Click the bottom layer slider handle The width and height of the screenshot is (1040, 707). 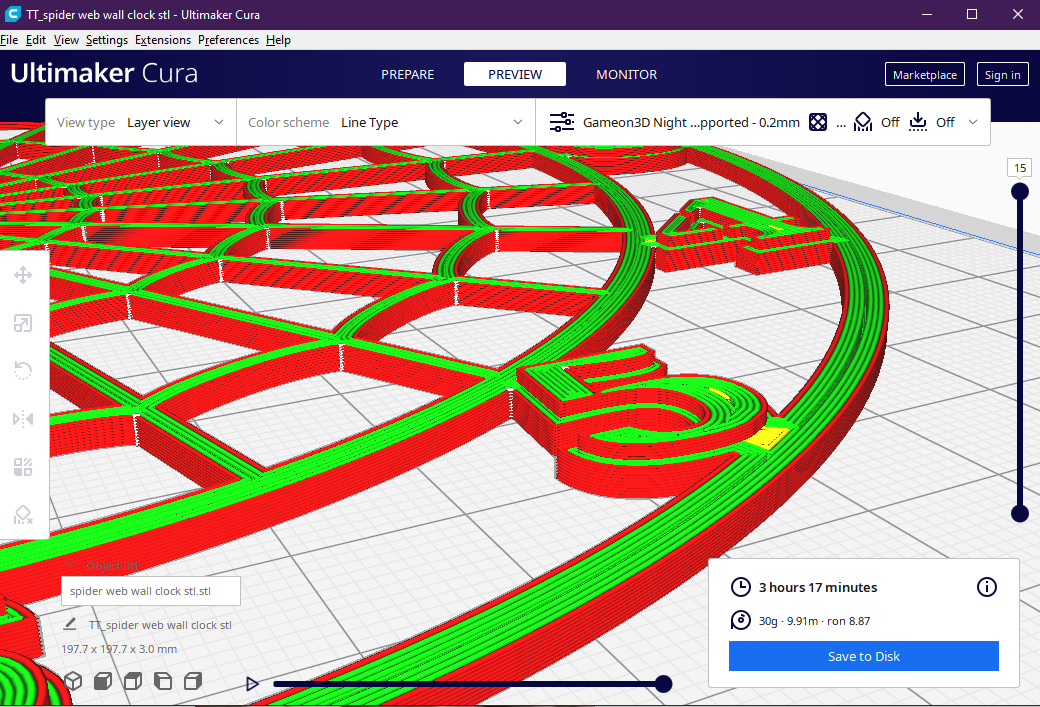point(1019,513)
